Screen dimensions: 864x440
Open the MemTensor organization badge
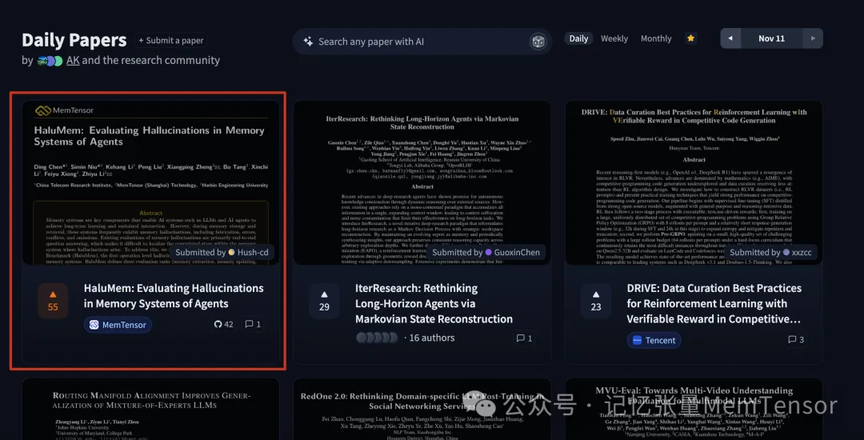click(117, 325)
